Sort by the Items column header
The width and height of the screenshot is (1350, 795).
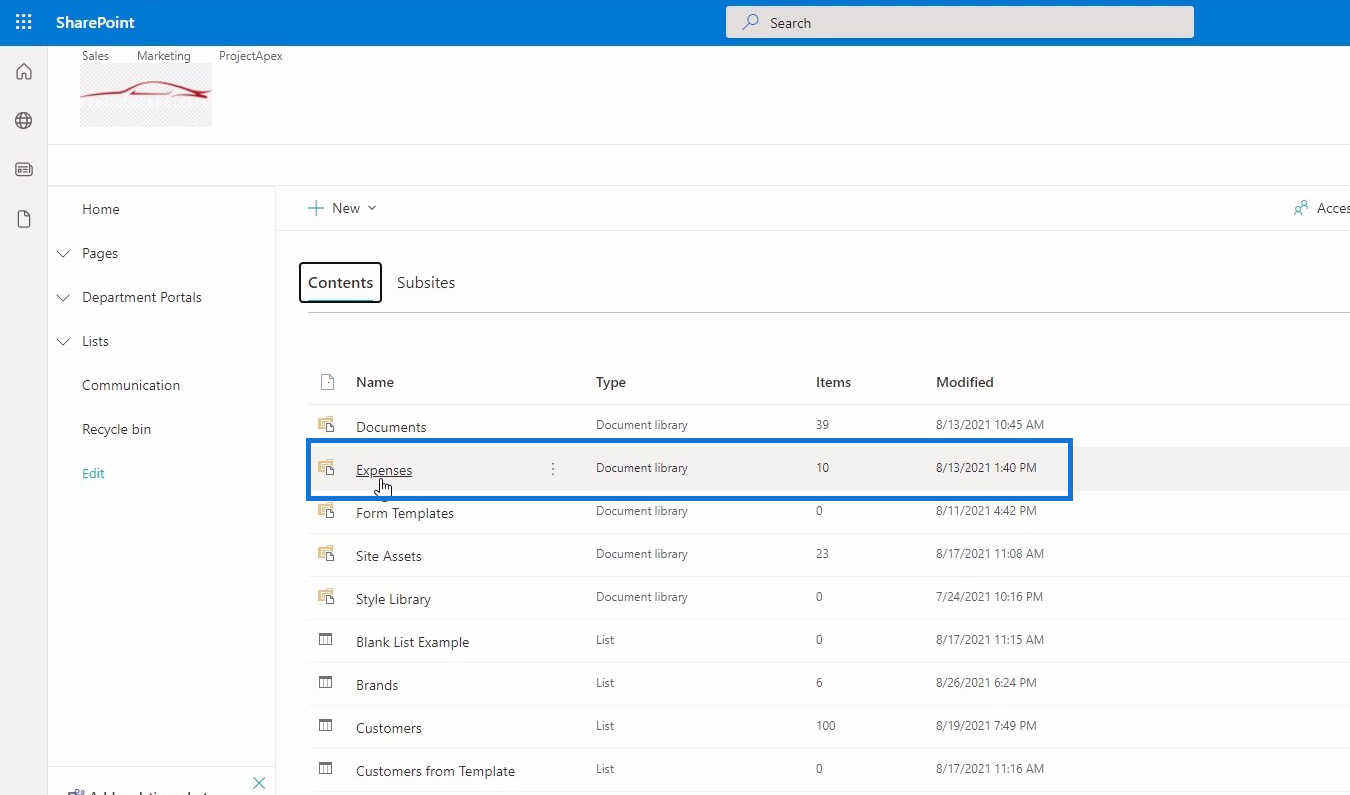pyautogui.click(x=833, y=382)
